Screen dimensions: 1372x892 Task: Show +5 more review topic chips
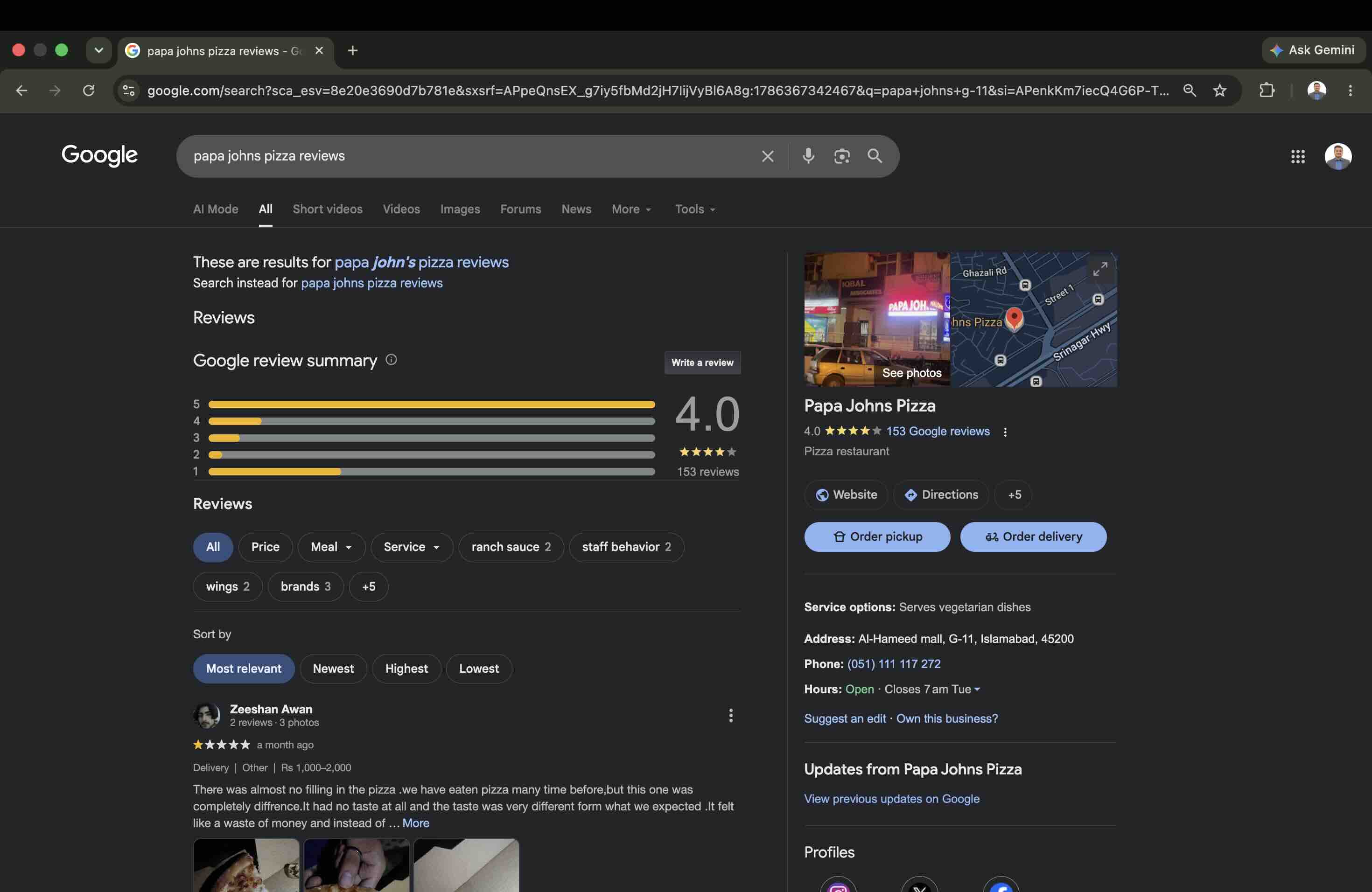tap(368, 586)
